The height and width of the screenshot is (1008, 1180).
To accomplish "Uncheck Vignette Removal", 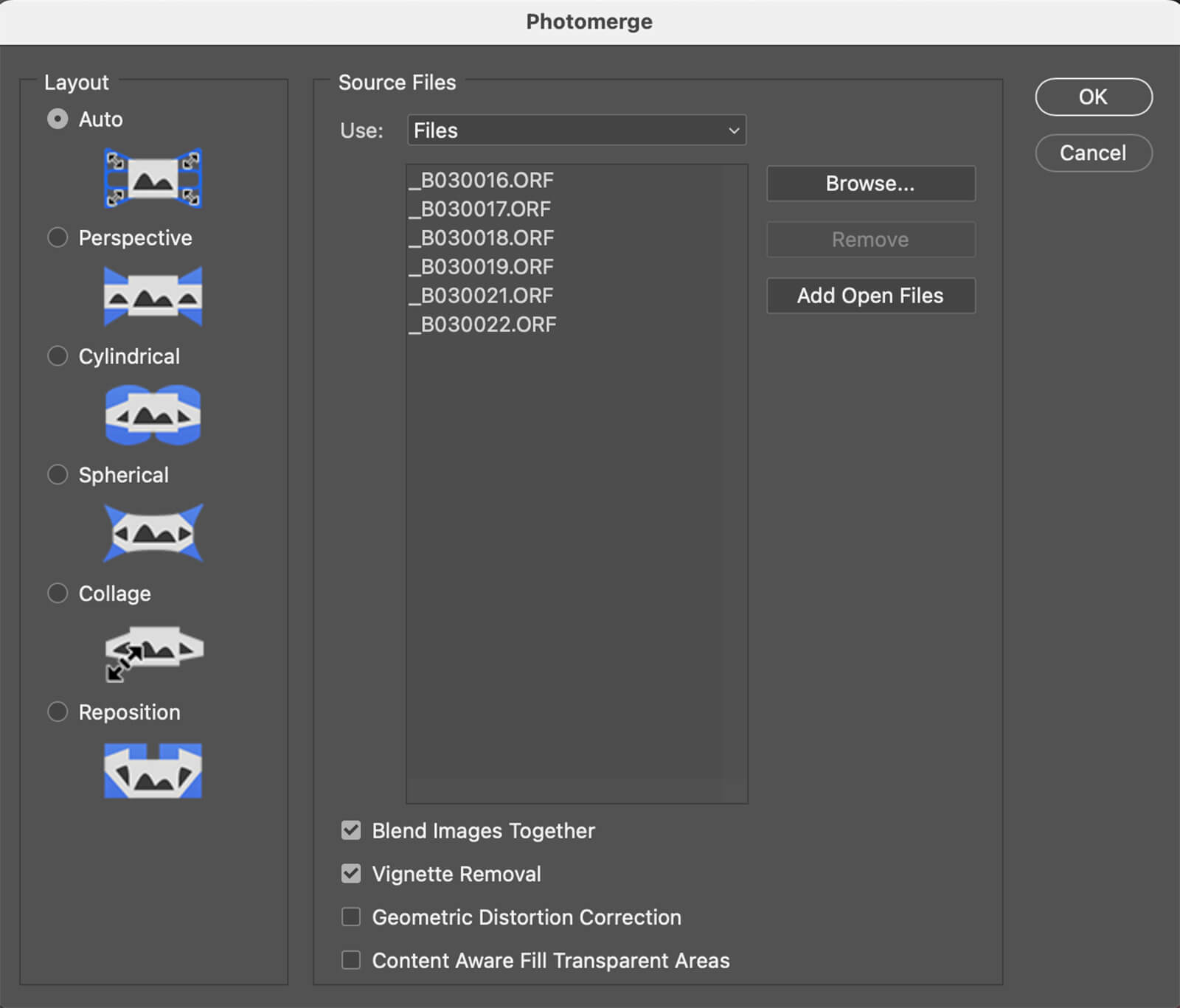I will pyautogui.click(x=351, y=874).
